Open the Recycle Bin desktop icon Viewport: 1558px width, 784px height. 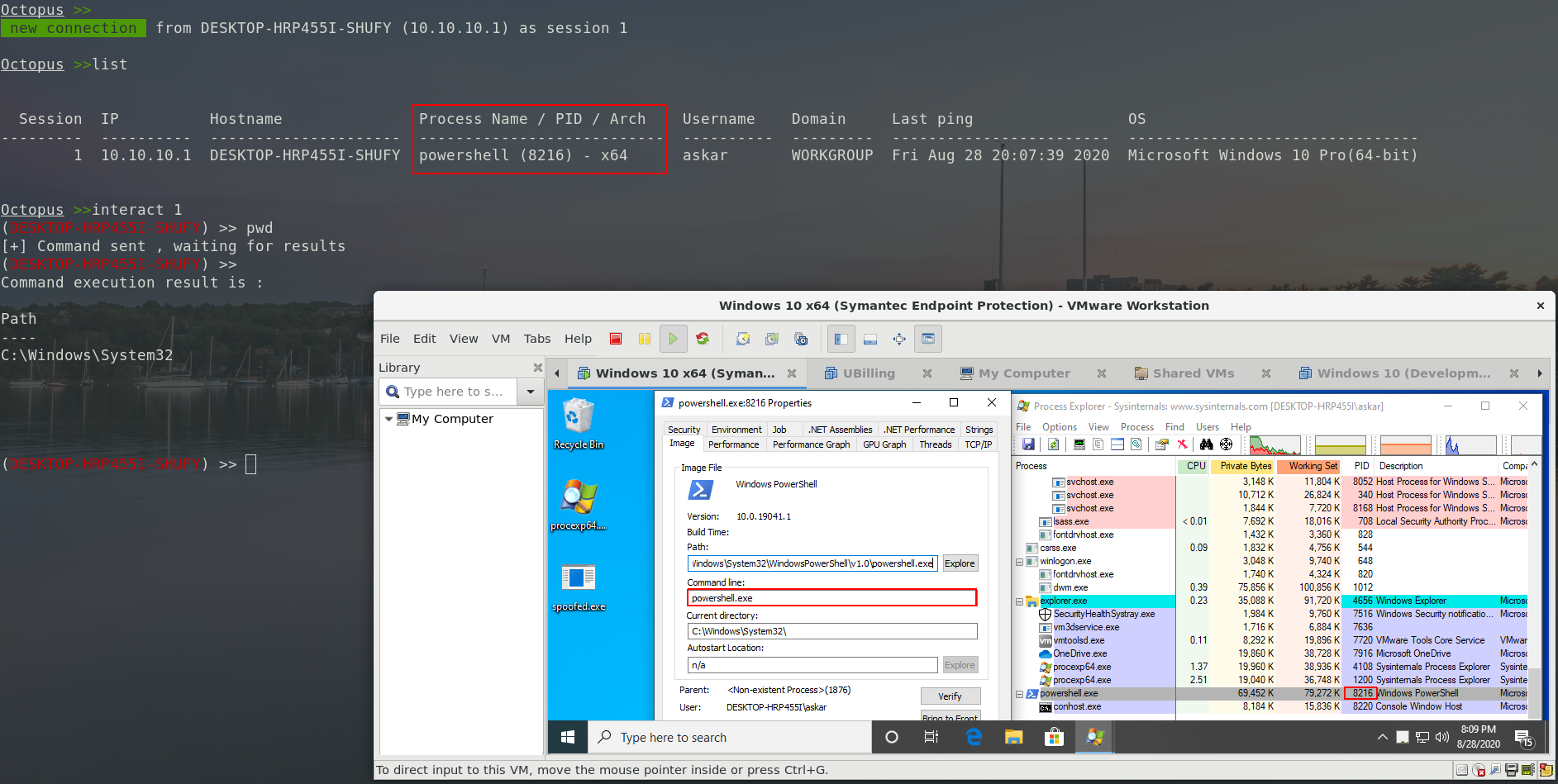(x=579, y=424)
